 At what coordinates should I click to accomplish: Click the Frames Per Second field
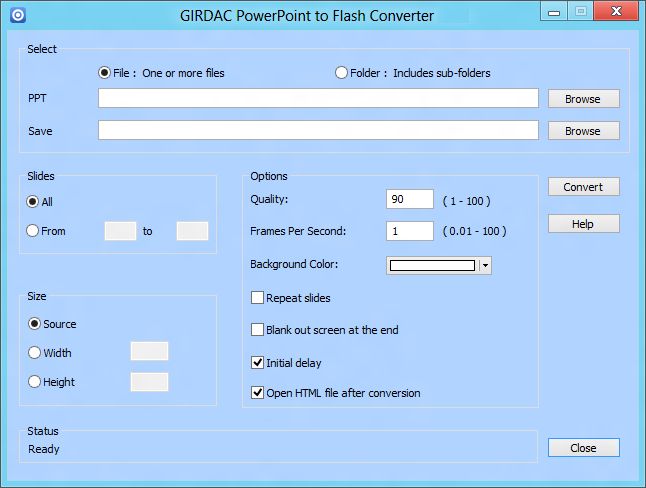click(410, 231)
